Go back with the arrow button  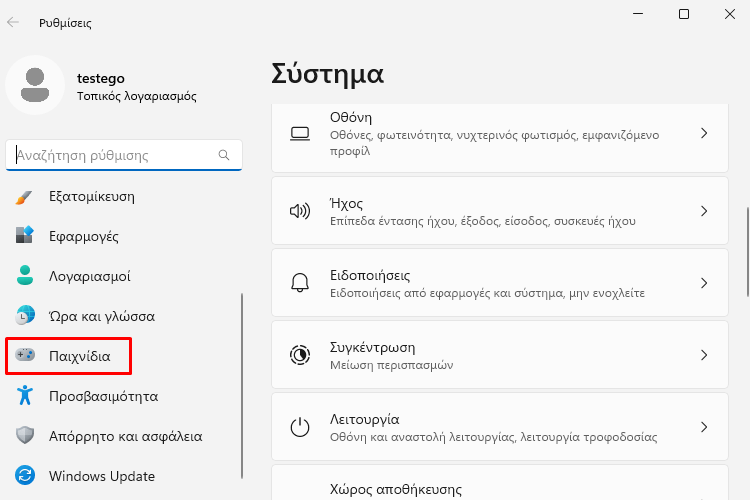pos(13,22)
